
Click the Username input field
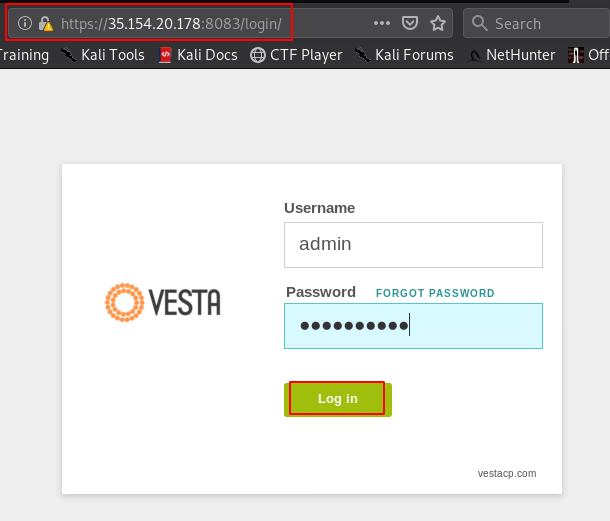pos(413,245)
